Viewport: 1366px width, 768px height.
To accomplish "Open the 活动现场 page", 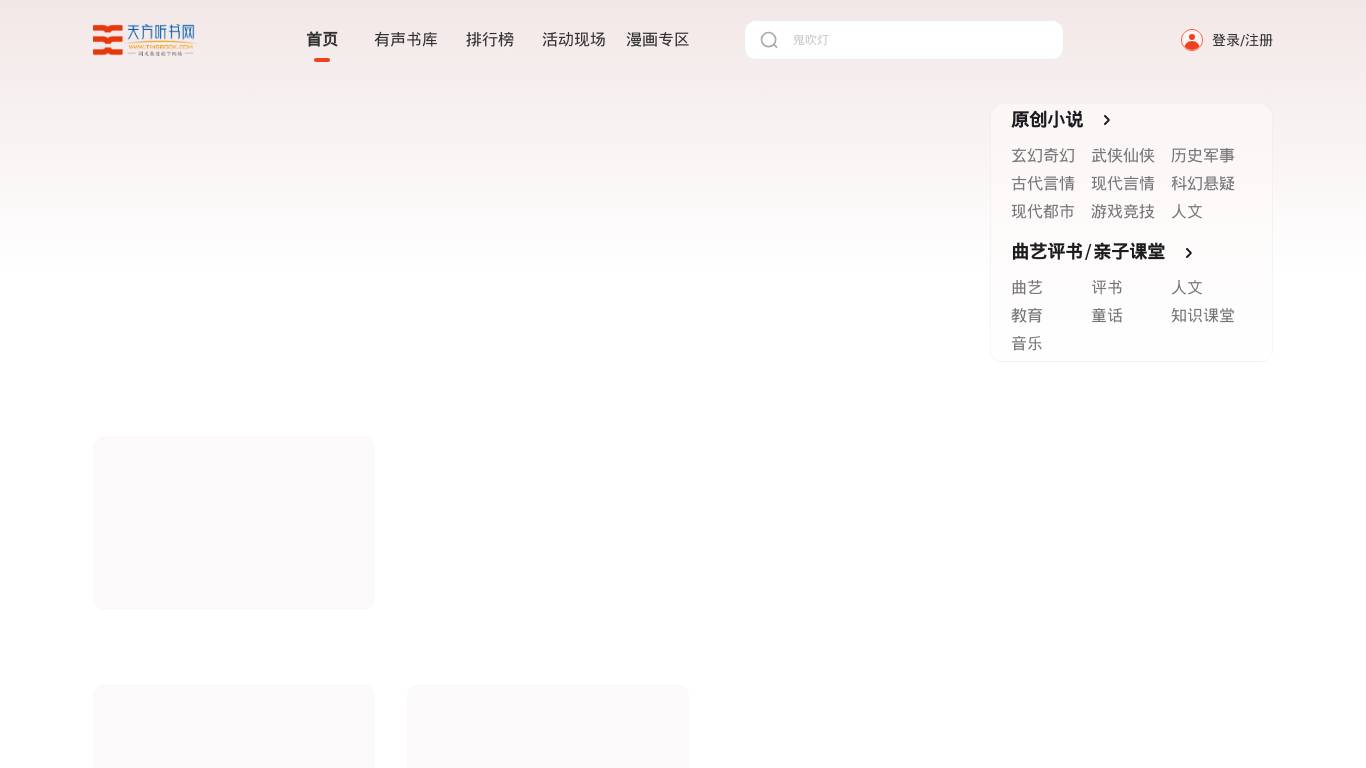I will (x=574, y=39).
